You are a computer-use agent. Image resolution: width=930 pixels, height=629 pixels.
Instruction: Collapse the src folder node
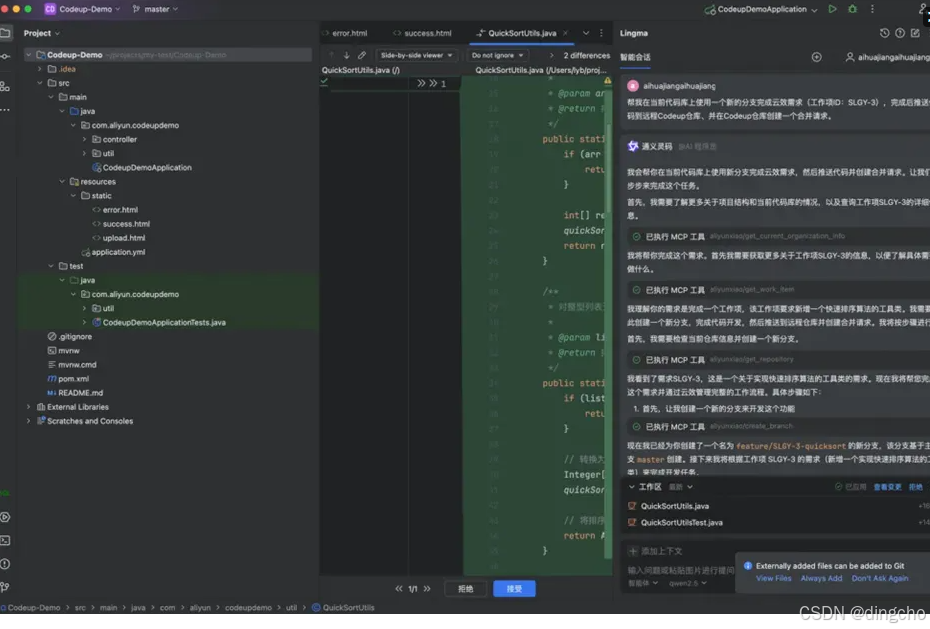(40, 83)
